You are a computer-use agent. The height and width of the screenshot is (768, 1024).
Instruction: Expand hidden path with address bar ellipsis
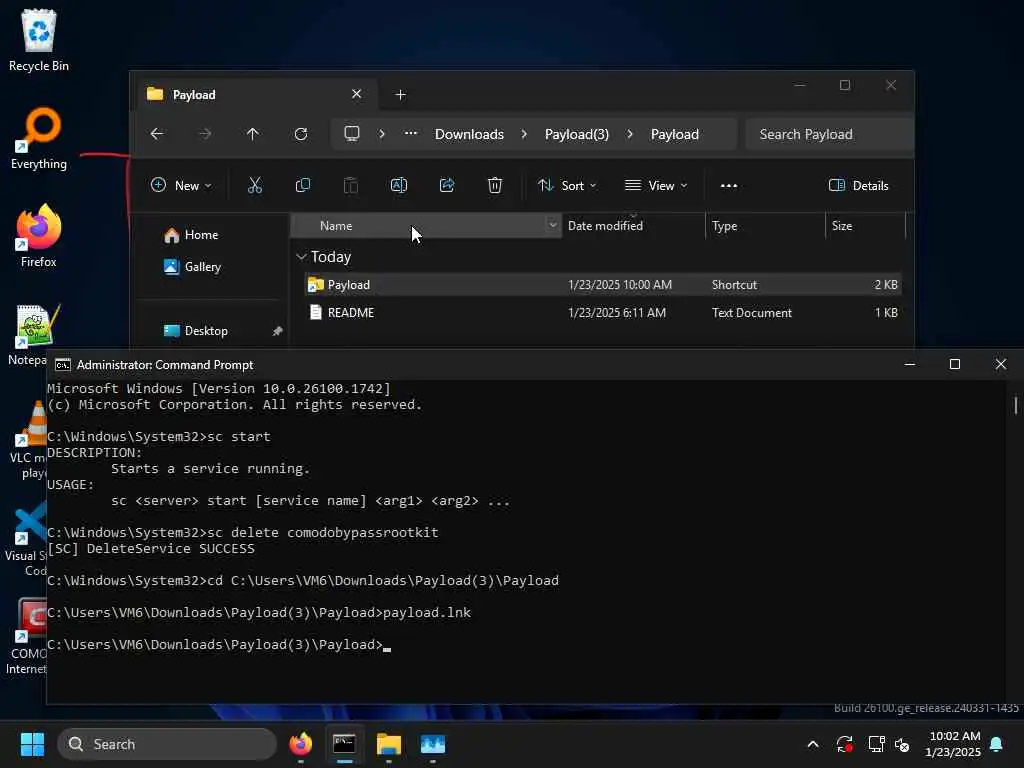(410, 134)
